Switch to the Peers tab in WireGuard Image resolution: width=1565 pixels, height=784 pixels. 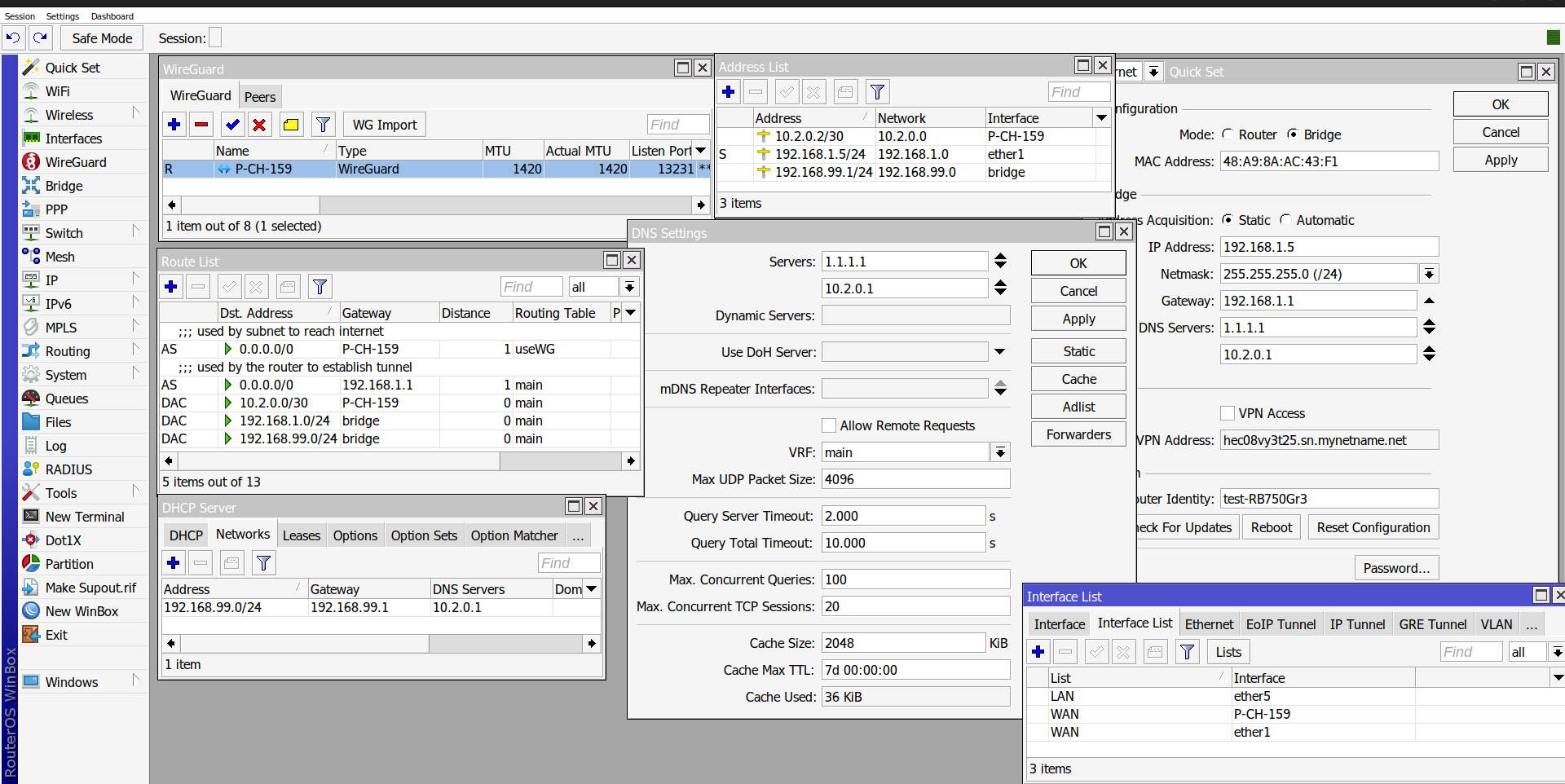pos(260,97)
